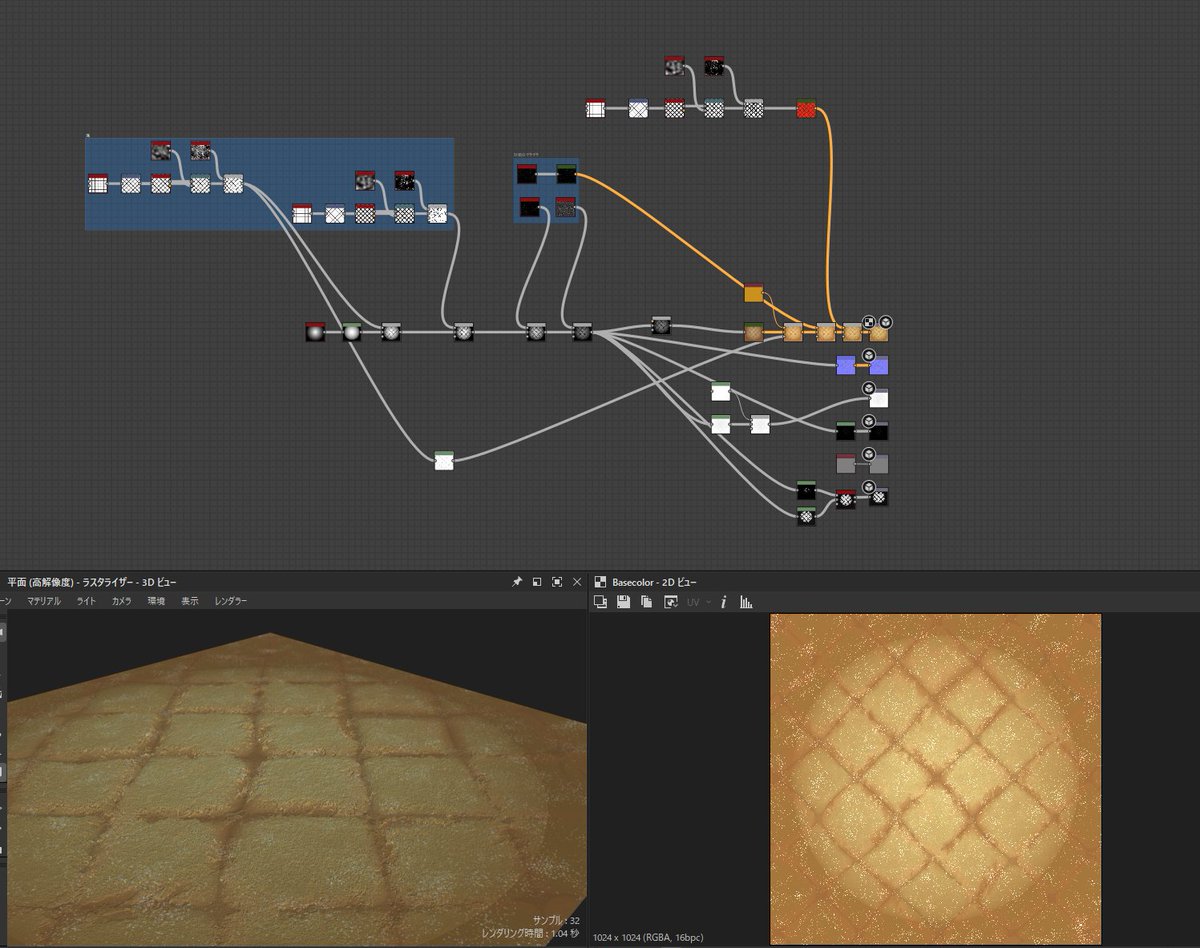Select the solid red node in top chain
The image size is (1200, 948).
coord(806,108)
